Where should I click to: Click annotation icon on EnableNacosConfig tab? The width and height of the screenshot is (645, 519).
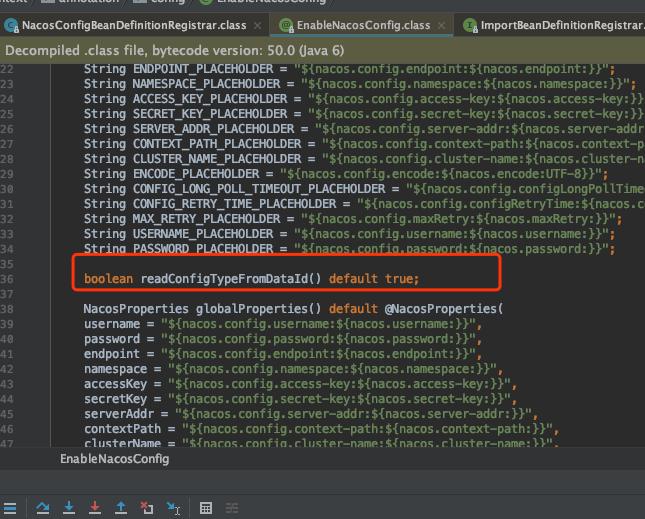(x=286, y=25)
